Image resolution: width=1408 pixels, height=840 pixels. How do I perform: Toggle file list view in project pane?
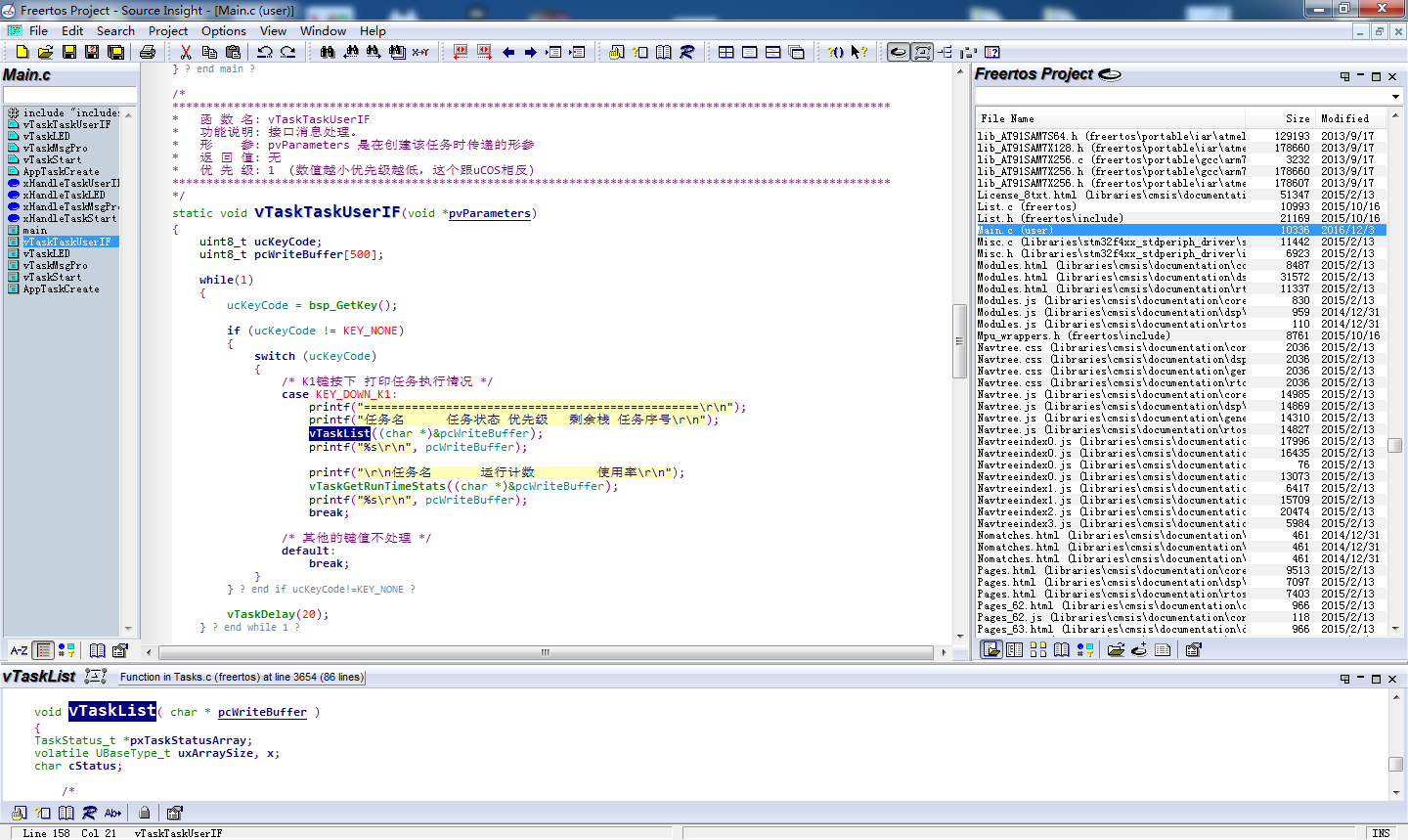(x=990, y=649)
